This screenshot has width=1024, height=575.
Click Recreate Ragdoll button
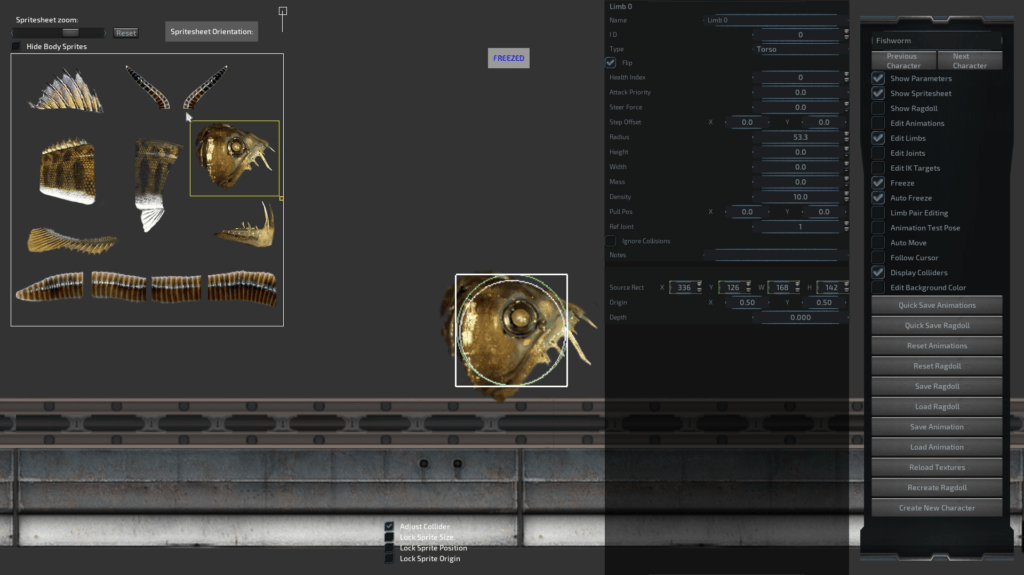(936, 487)
